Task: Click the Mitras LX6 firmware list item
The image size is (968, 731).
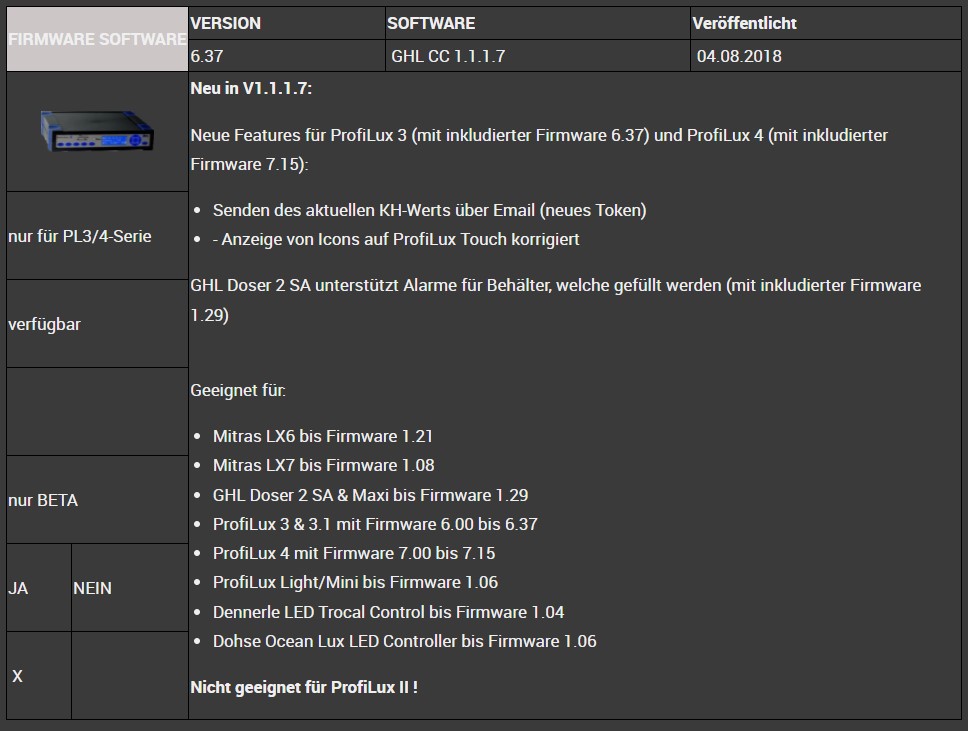Action: click(322, 436)
